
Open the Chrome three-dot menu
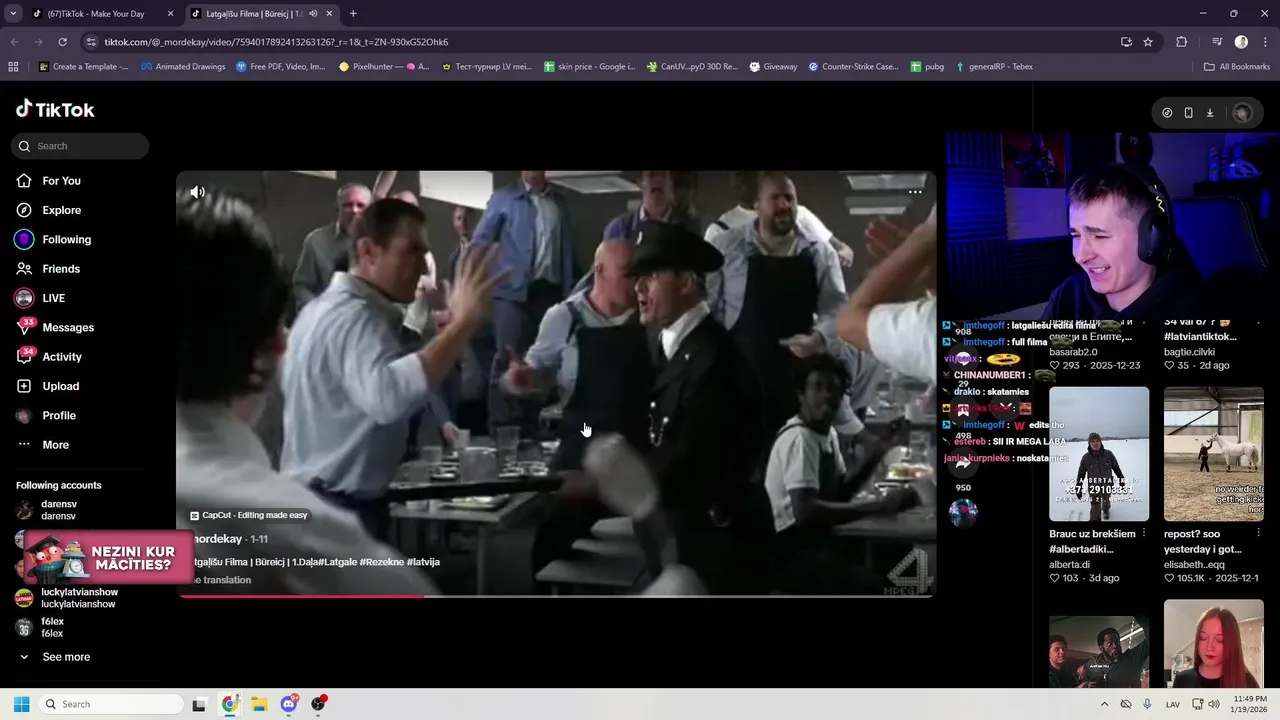pyautogui.click(x=1266, y=42)
